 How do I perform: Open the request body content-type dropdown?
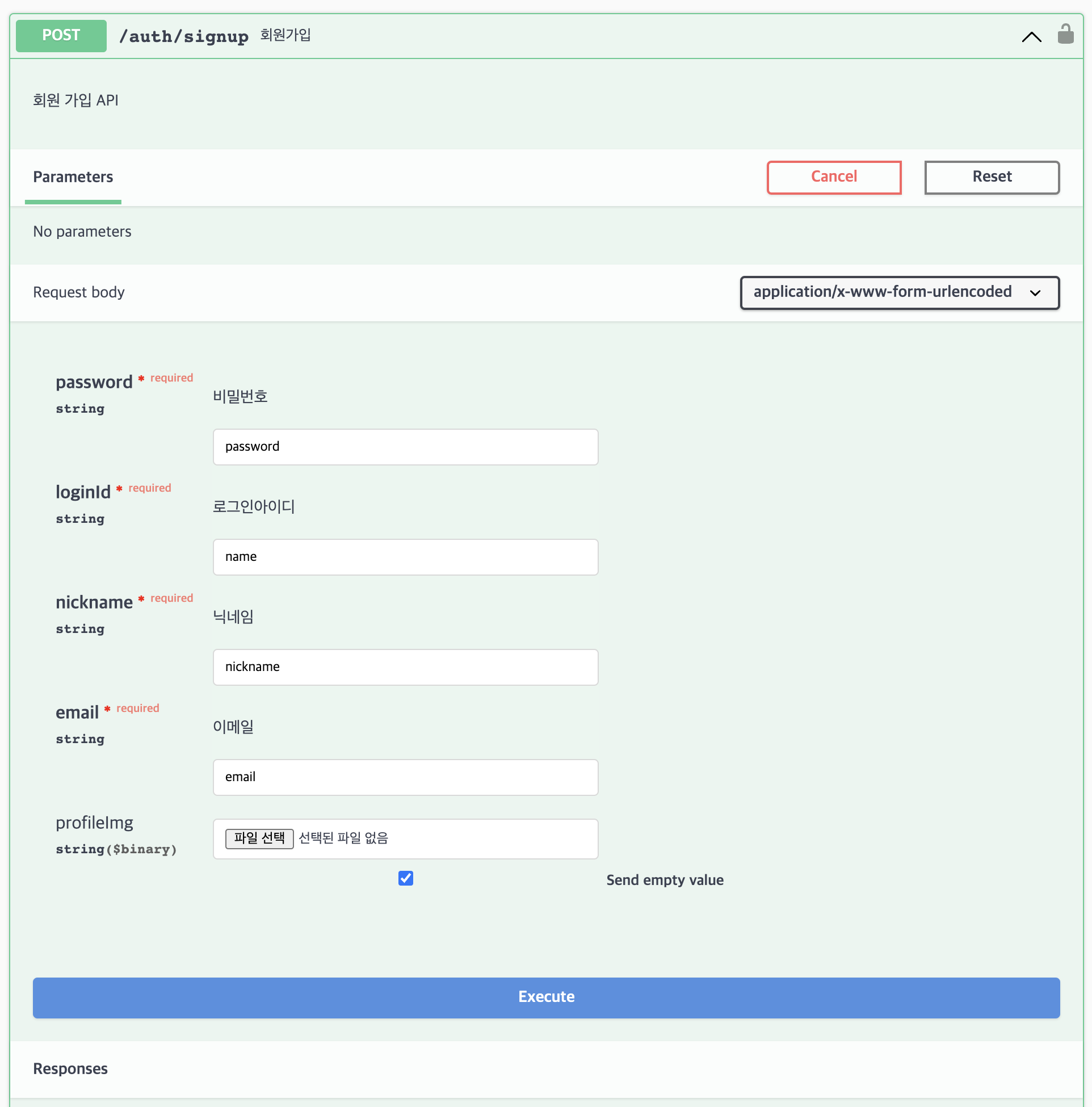point(899,292)
